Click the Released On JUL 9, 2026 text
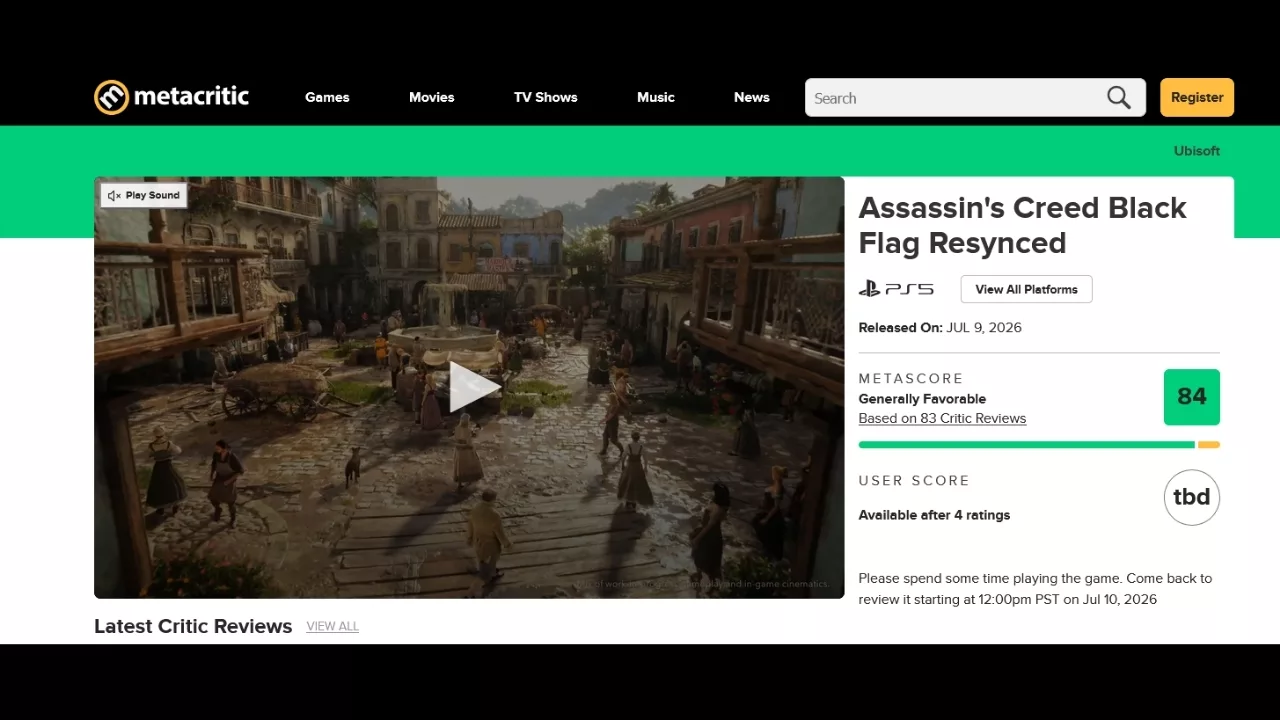Screen dimensions: 1280x720 [940, 327]
